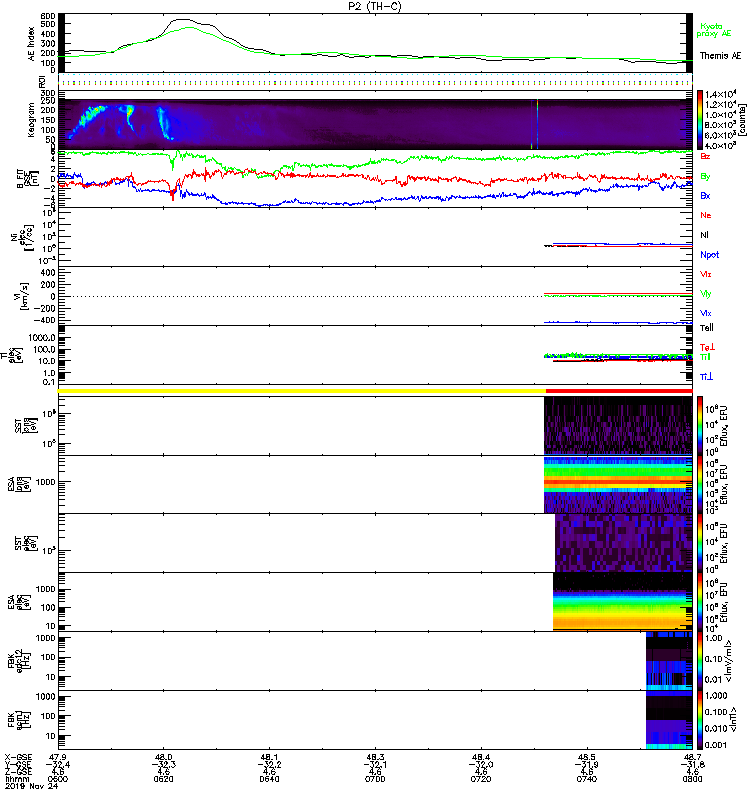Screen dimensions: 750x800
Task: Click the X-GSE value "48.3"
Action: pos(375,758)
